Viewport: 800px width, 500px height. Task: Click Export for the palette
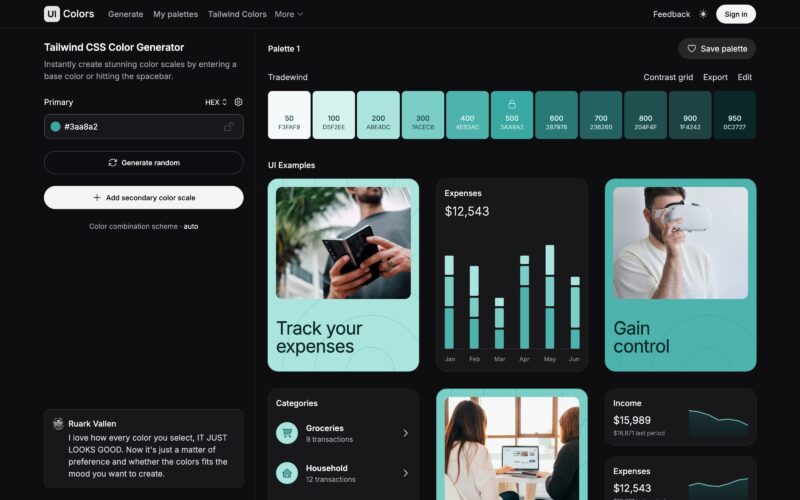click(x=715, y=77)
